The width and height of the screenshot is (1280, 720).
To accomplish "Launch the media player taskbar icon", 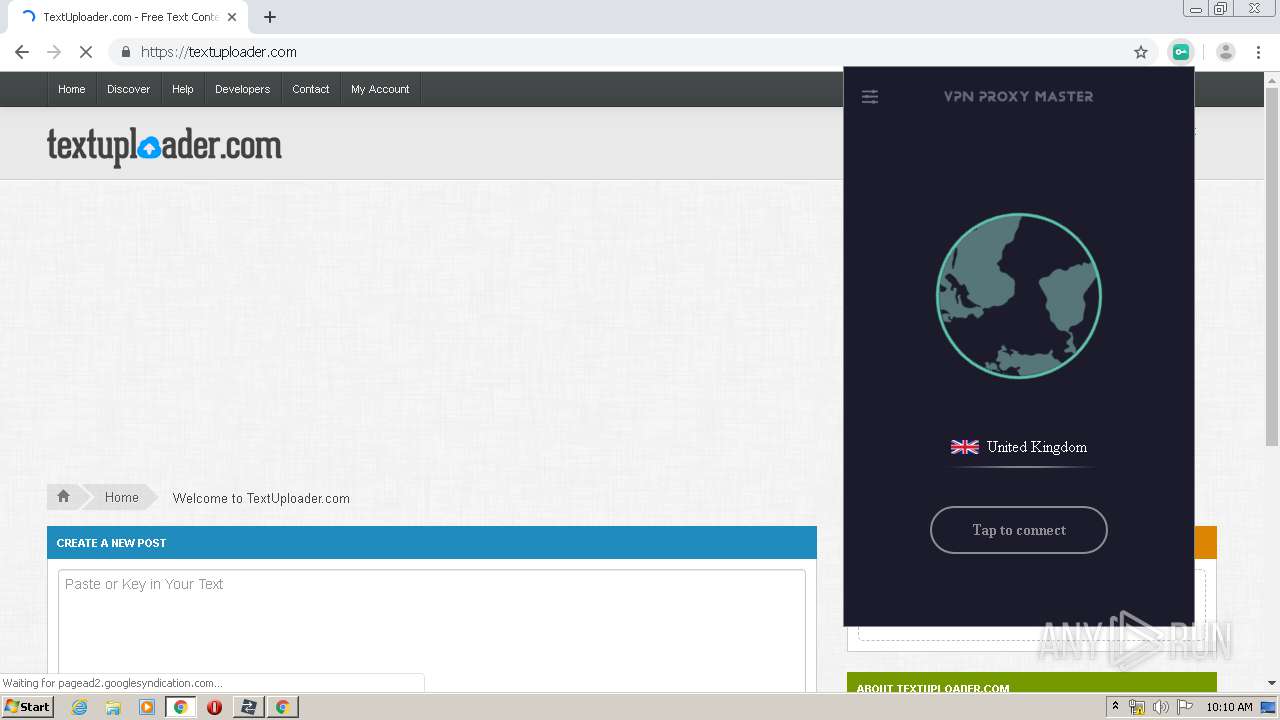I will [x=147, y=707].
